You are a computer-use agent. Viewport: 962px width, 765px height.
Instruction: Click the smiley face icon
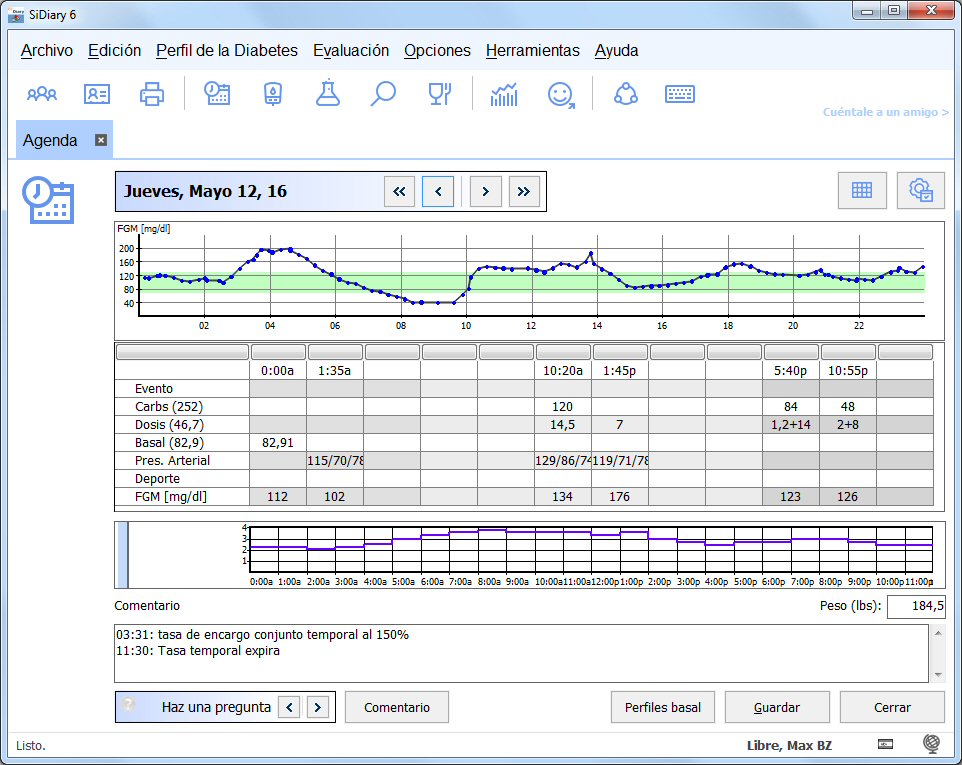561,94
